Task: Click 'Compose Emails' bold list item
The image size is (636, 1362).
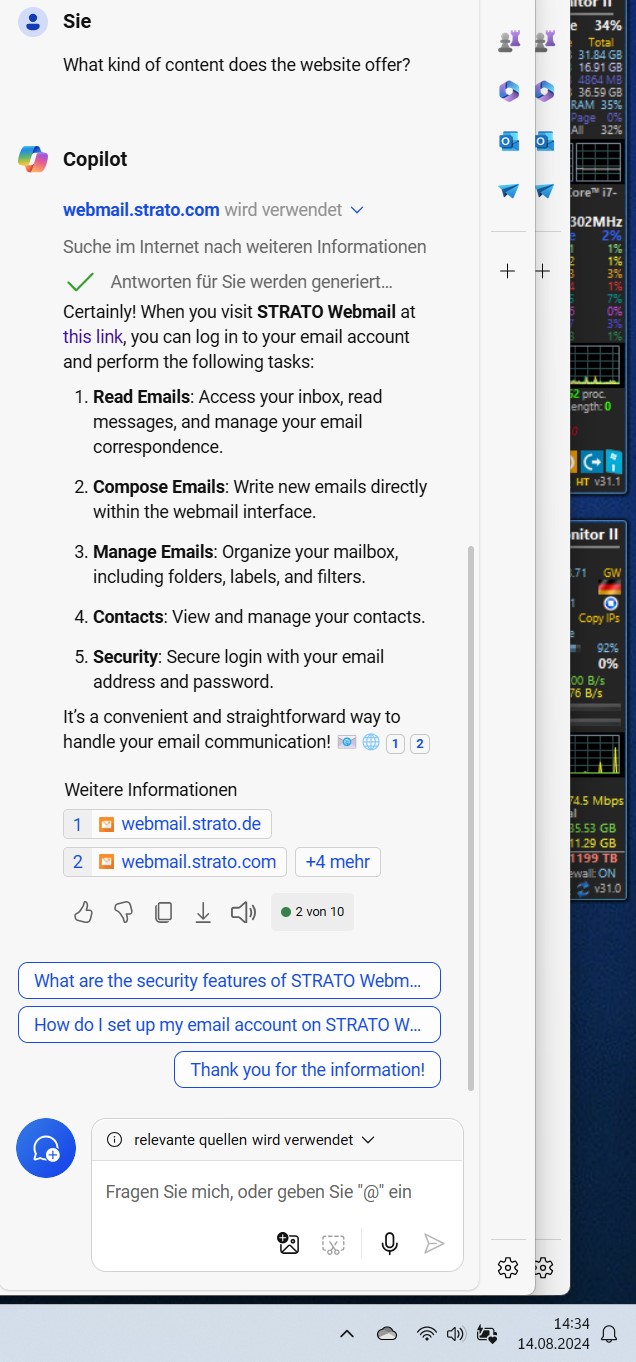Action: [x=158, y=487]
